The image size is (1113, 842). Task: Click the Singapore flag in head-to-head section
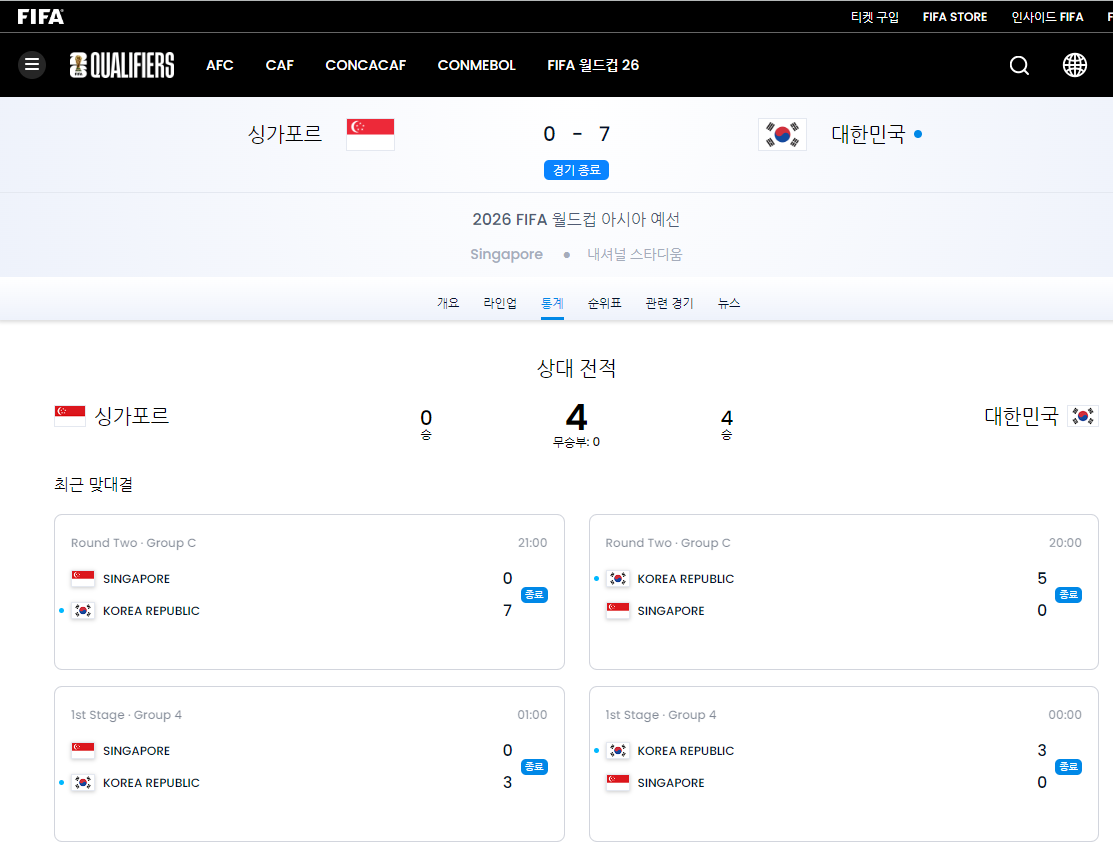coord(70,416)
